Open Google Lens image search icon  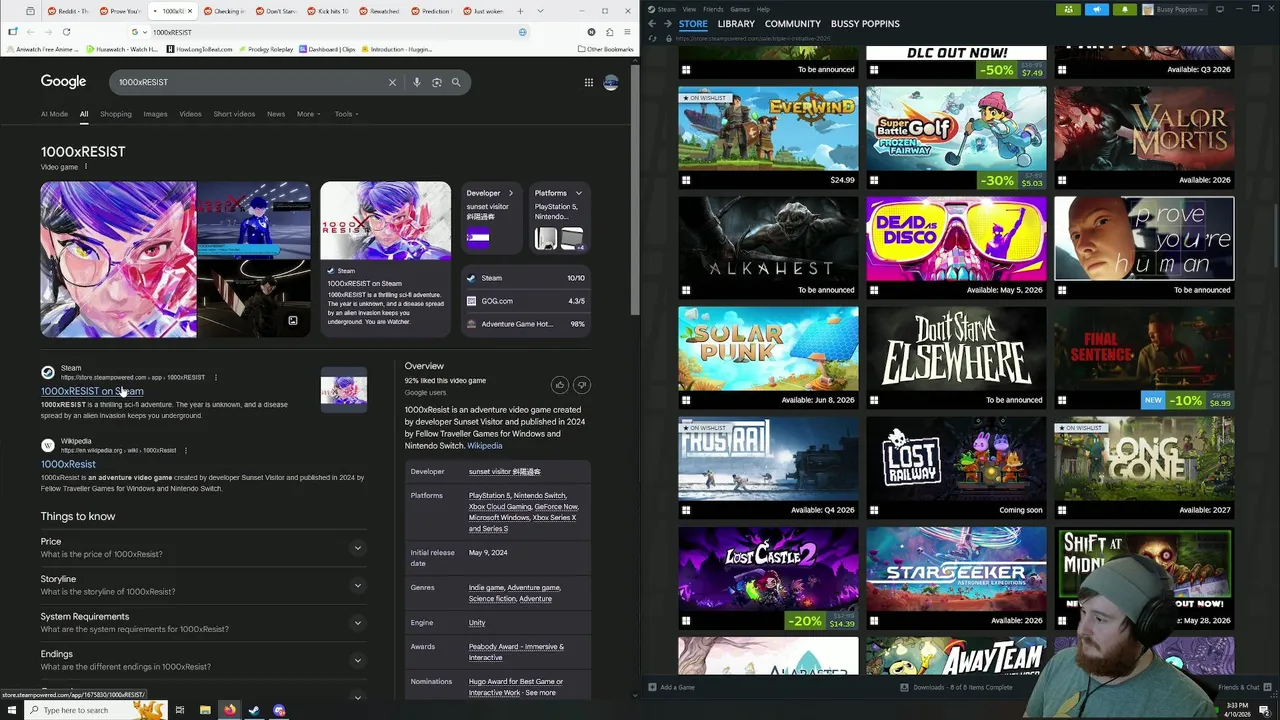pyautogui.click(x=437, y=82)
